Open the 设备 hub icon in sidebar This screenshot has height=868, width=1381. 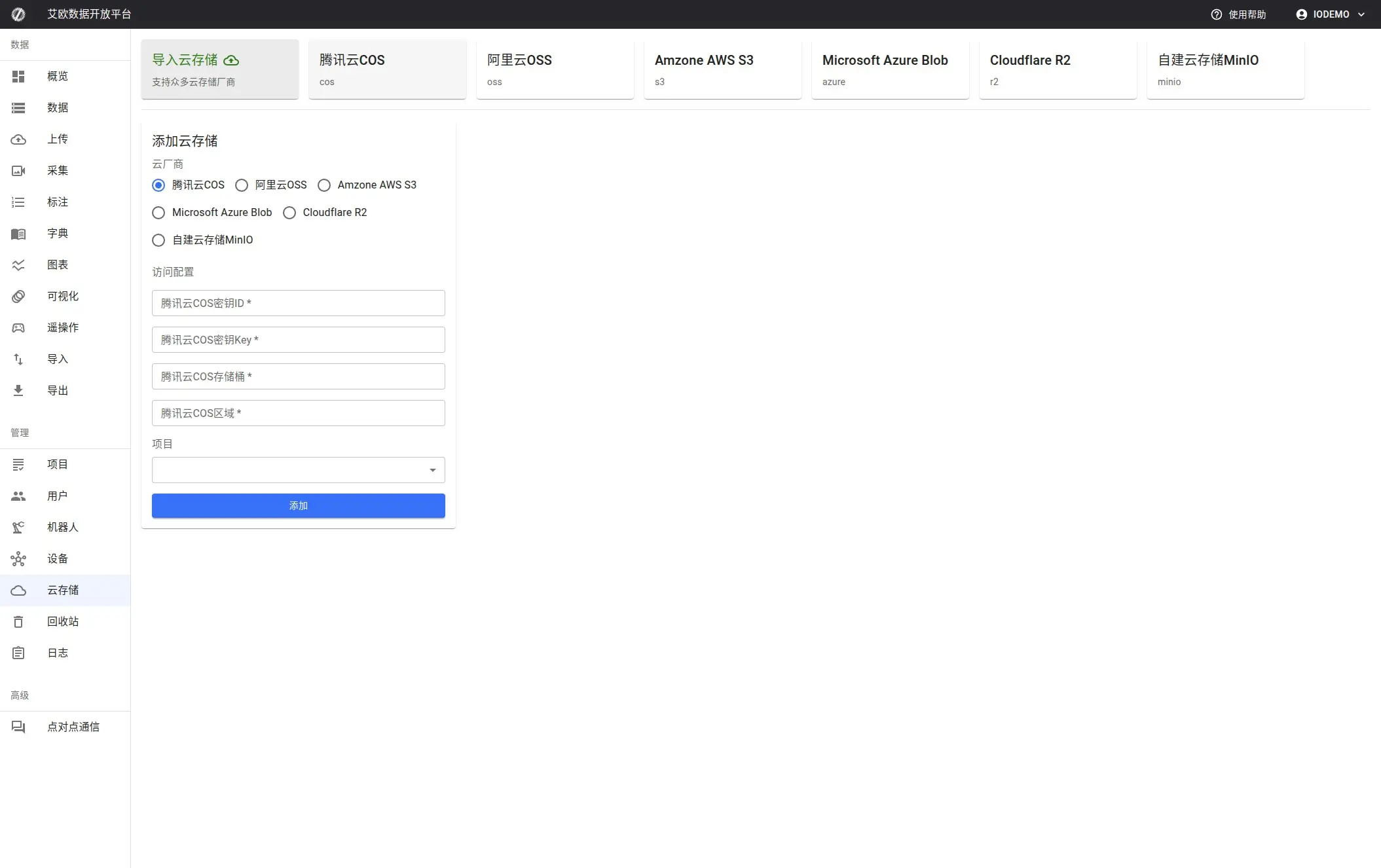(x=18, y=559)
